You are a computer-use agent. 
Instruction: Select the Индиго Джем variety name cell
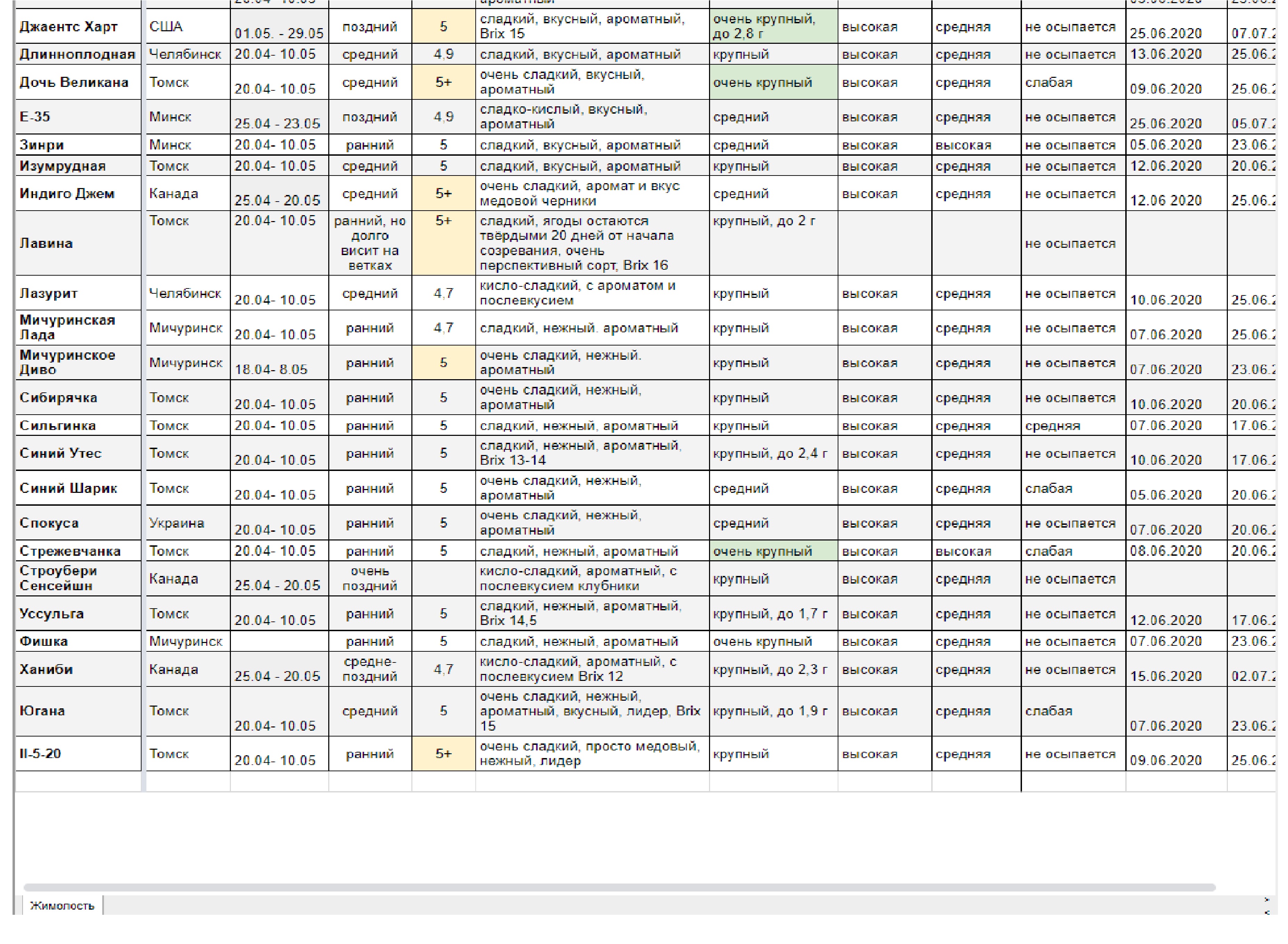coord(78,193)
